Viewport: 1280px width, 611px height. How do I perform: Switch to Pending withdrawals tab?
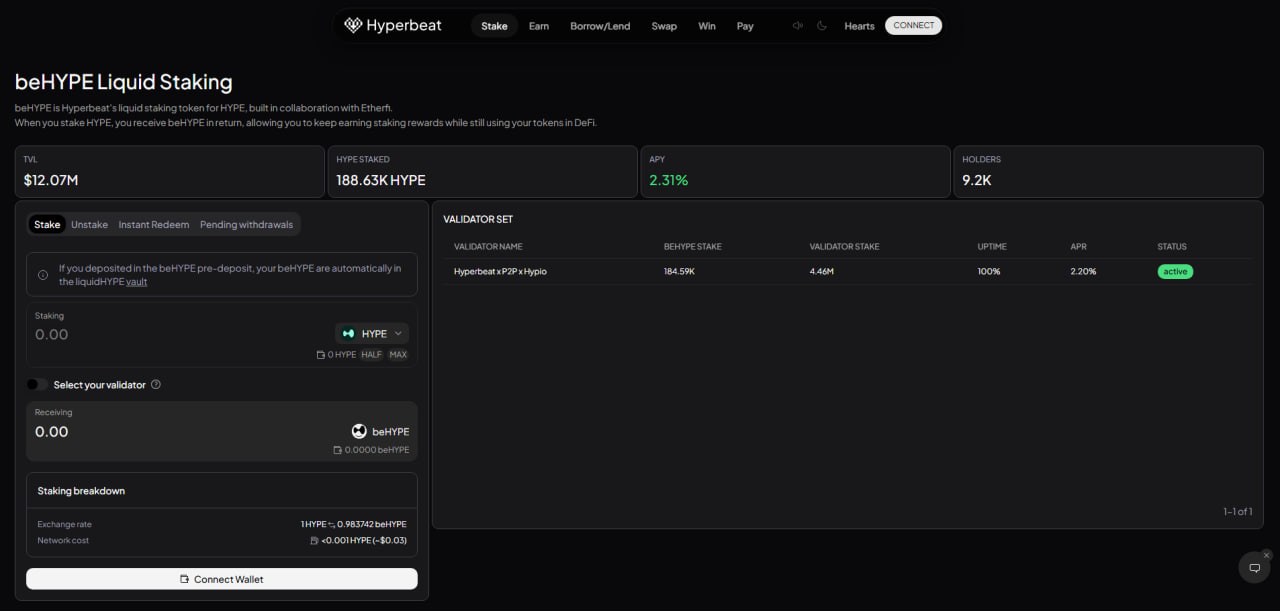coord(246,225)
